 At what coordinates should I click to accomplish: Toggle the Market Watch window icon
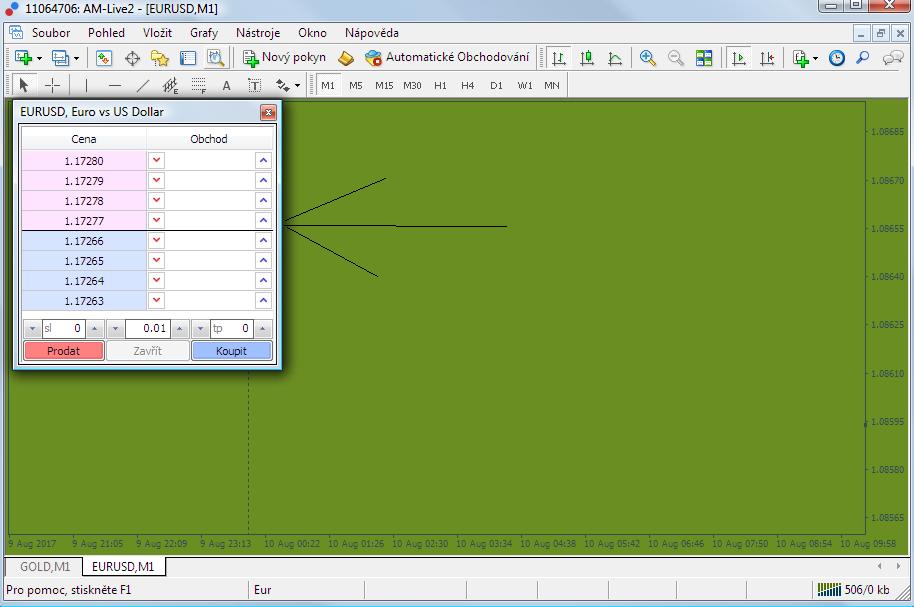point(104,58)
